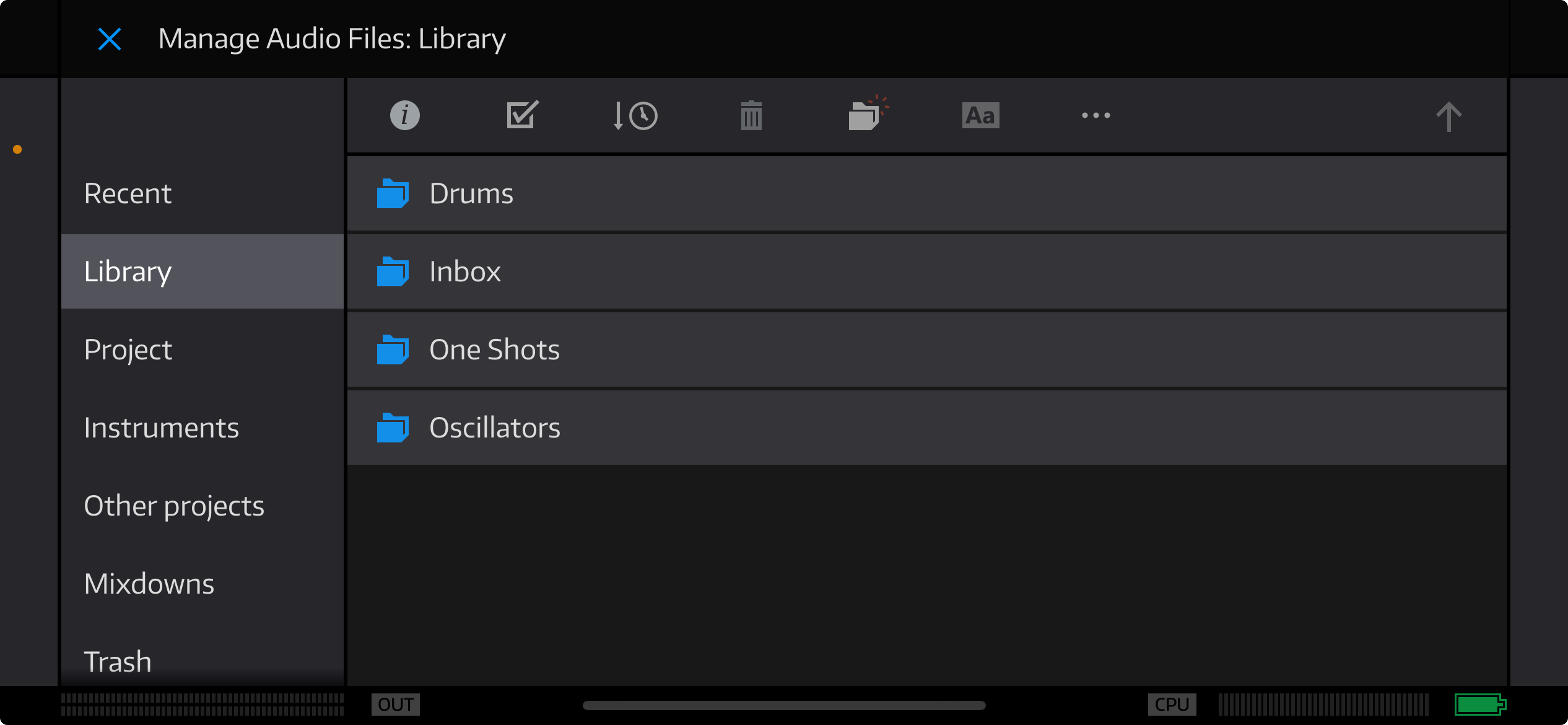Click the Aa rename icon
This screenshot has height=725, width=1568.
point(980,115)
